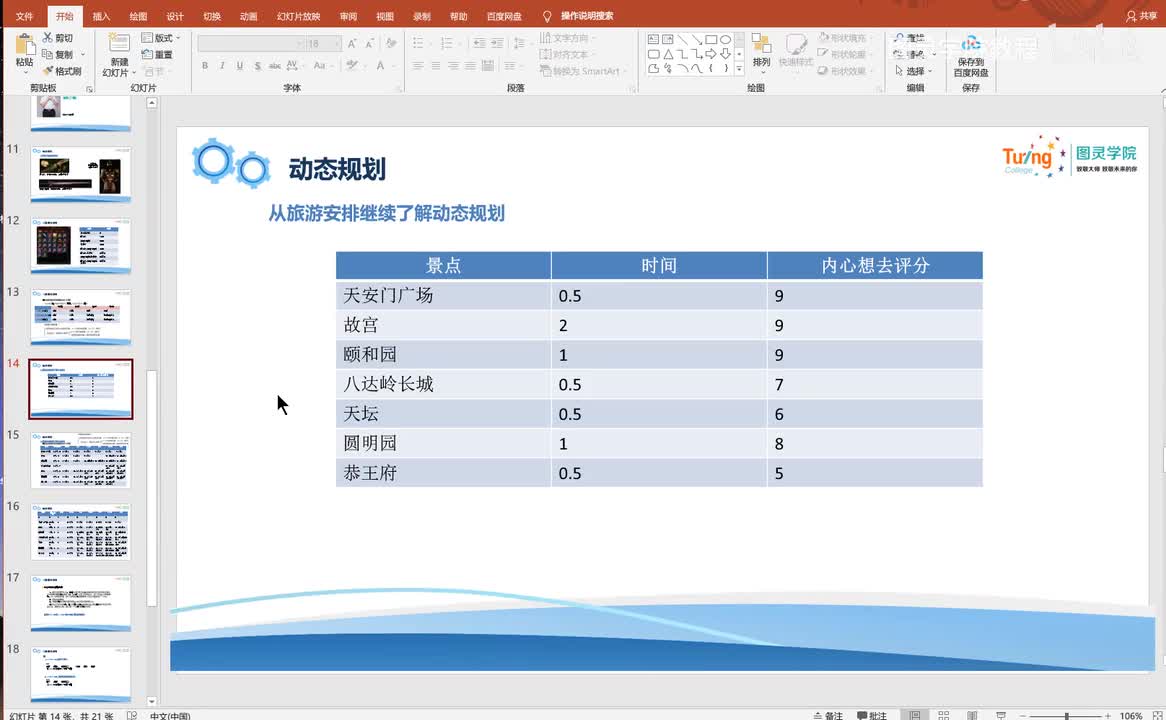Expand the Paste dropdown arrow

[x=25, y=72]
